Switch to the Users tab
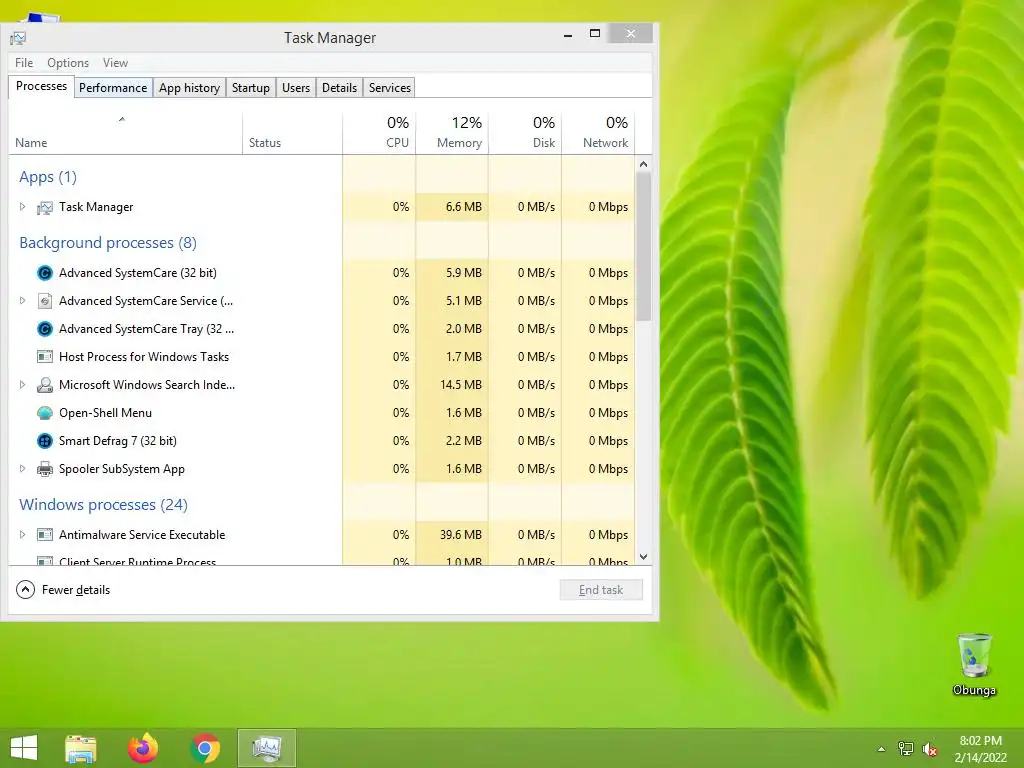The width and height of the screenshot is (1024, 768). tap(296, 88)
